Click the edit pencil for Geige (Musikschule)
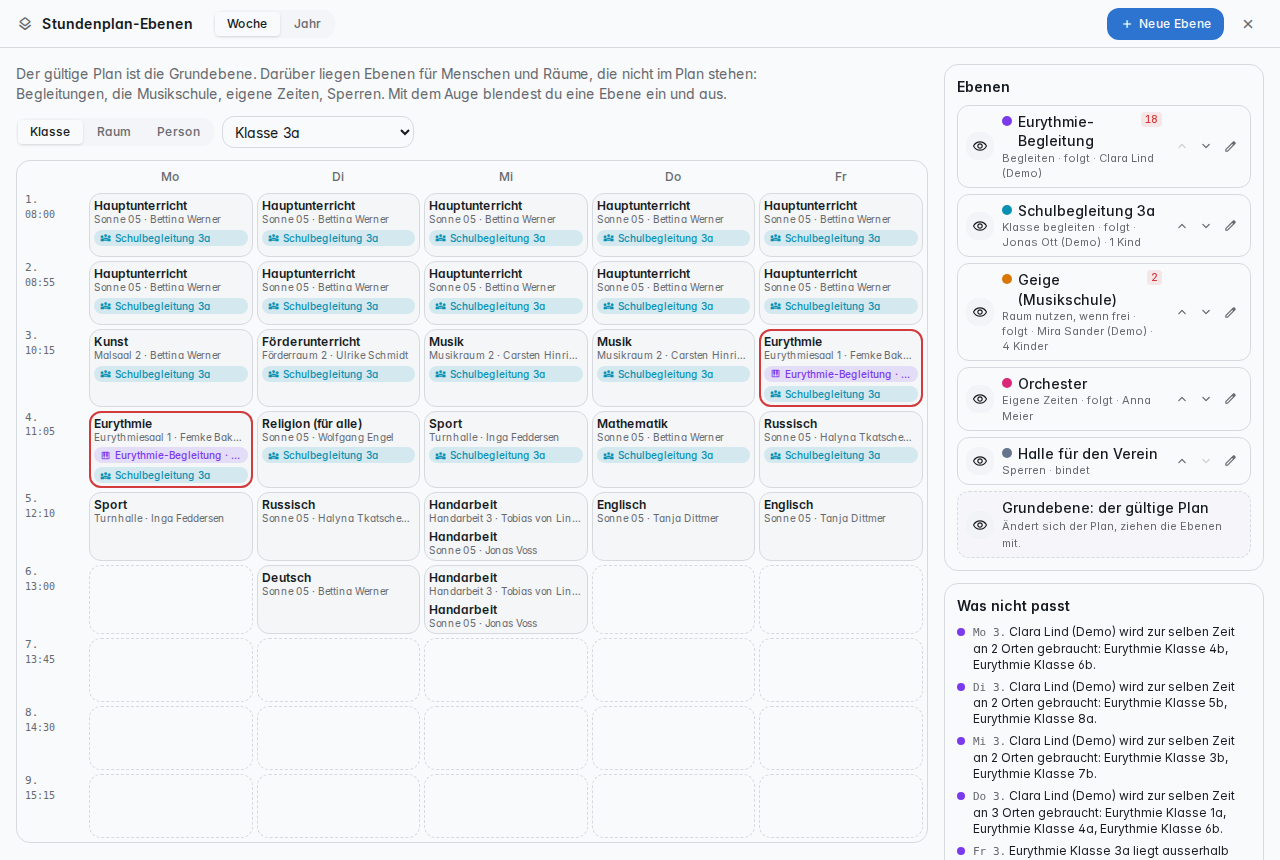Viewport: 1280px width, 860px height. pyautogui.click(x=1230, y=312)
